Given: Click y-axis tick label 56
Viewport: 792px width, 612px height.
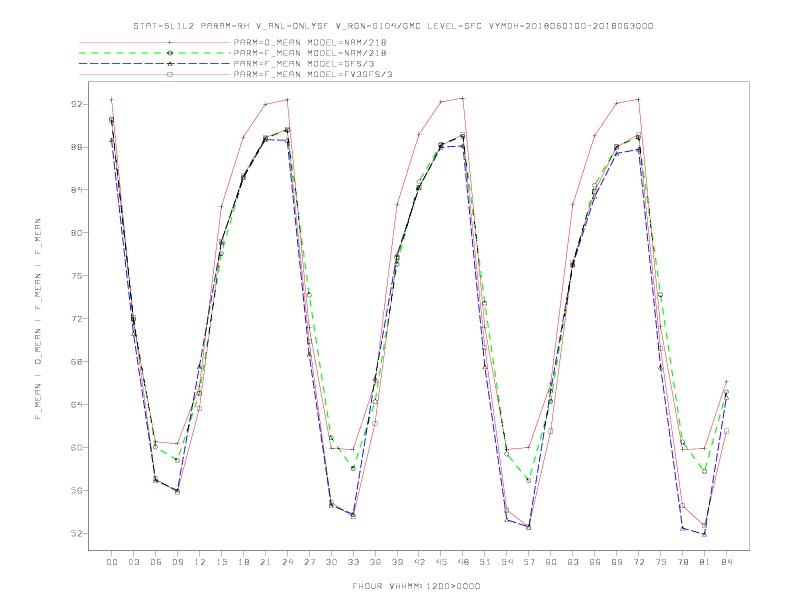Looking at the screenshot, I should (77, 490).
